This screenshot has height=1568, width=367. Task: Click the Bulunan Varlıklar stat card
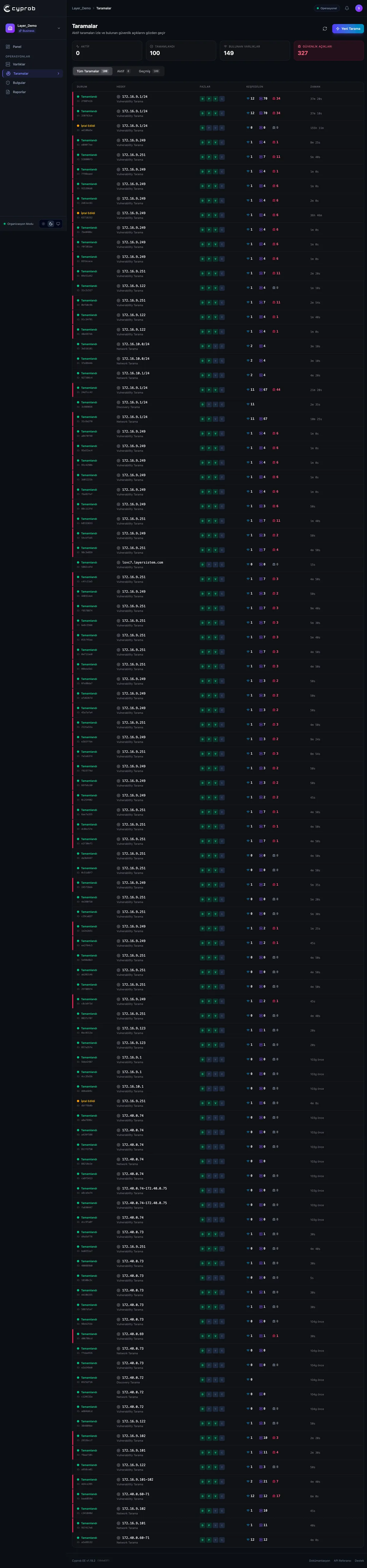point(255,50)
